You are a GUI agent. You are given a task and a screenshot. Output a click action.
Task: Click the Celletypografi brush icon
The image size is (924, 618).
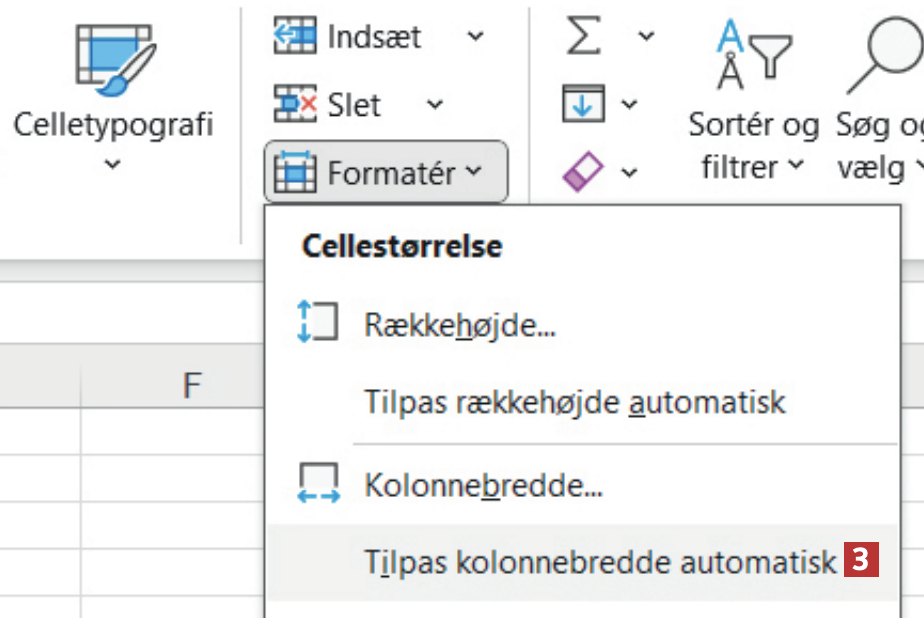113,60
